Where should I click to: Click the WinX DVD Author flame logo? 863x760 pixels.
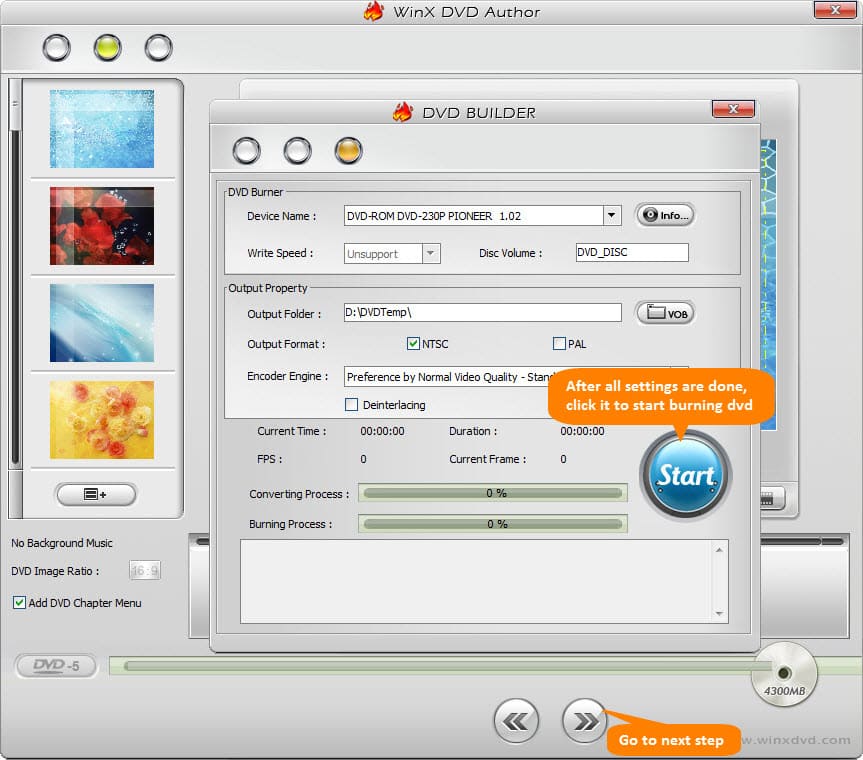point(374,12)
